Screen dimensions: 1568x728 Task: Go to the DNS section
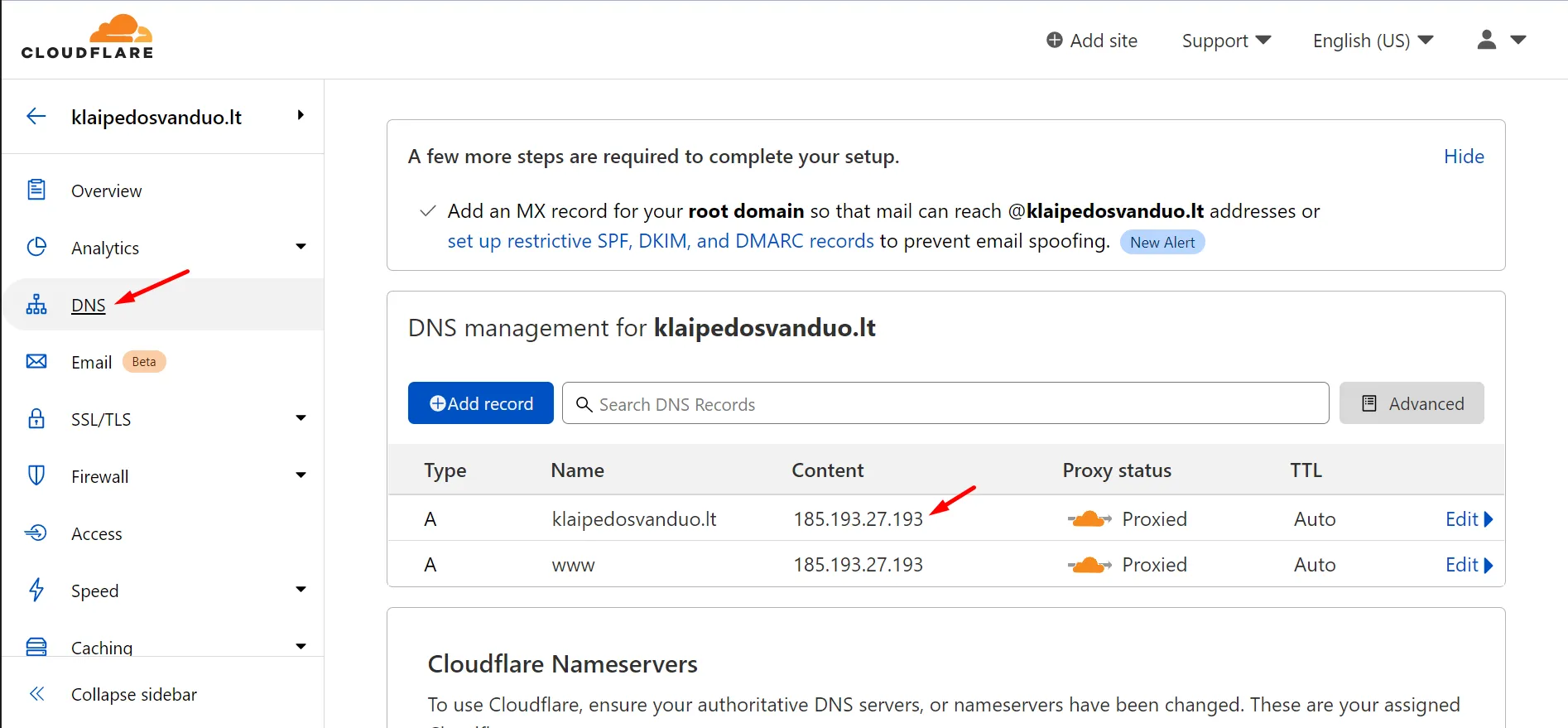pyautogui.click(x=89, y=305)
